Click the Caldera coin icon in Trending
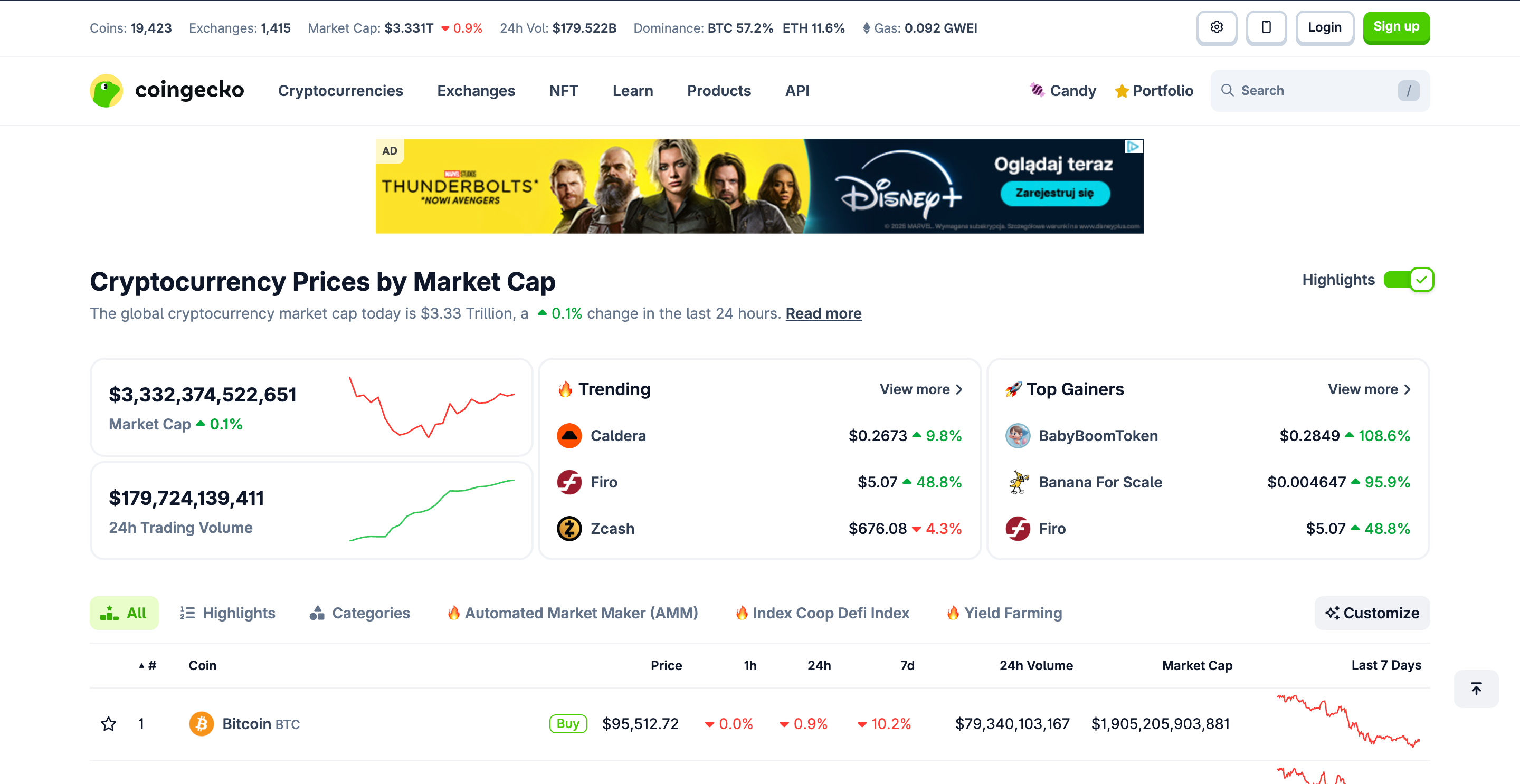This screenshot has width=1520, height=784. [x=569, y=435]
